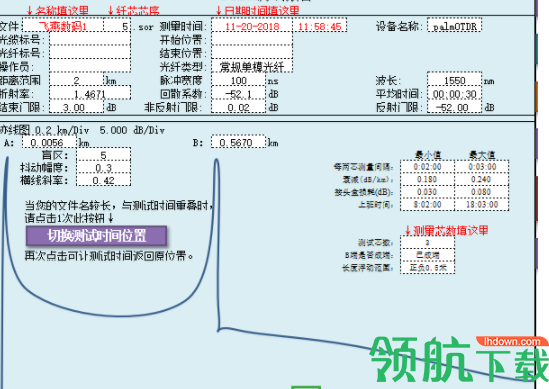Click the 反射门限 value -52.00
Viewport: 549px width, 389px height.
coord(454,107)
